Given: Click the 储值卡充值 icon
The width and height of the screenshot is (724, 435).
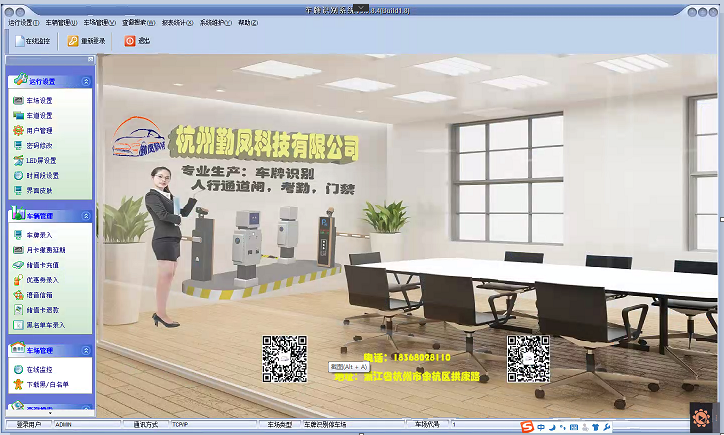Looking at the screenshot, I should [x=18, y=265].
